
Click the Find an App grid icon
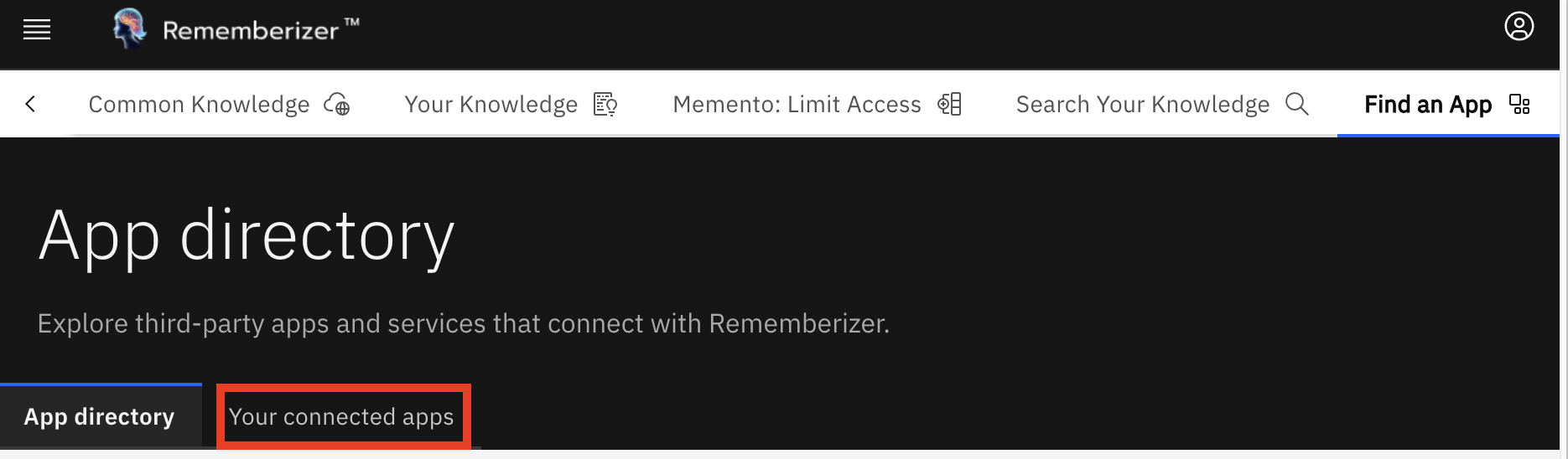1519,105
